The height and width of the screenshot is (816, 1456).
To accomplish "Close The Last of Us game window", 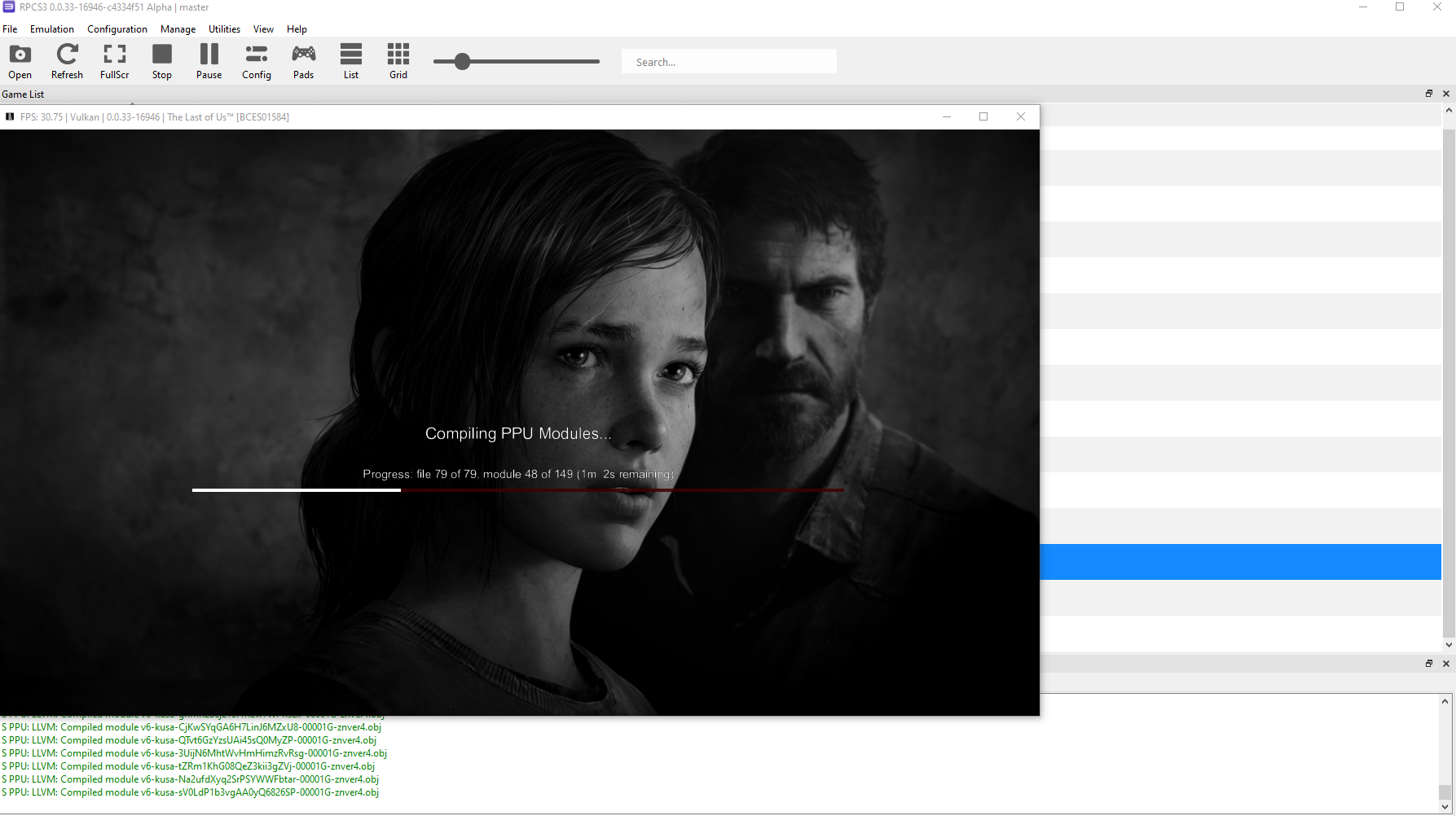I will point(1021,116).
